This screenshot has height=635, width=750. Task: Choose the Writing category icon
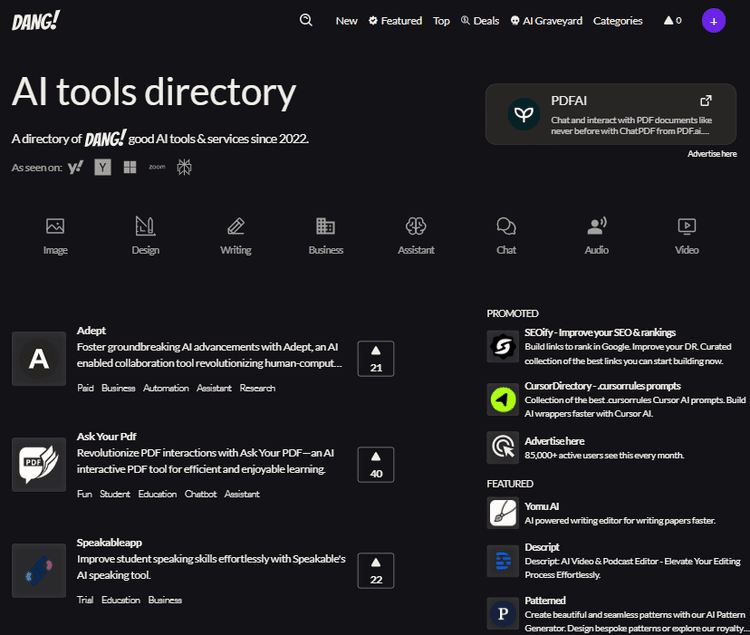236,227
